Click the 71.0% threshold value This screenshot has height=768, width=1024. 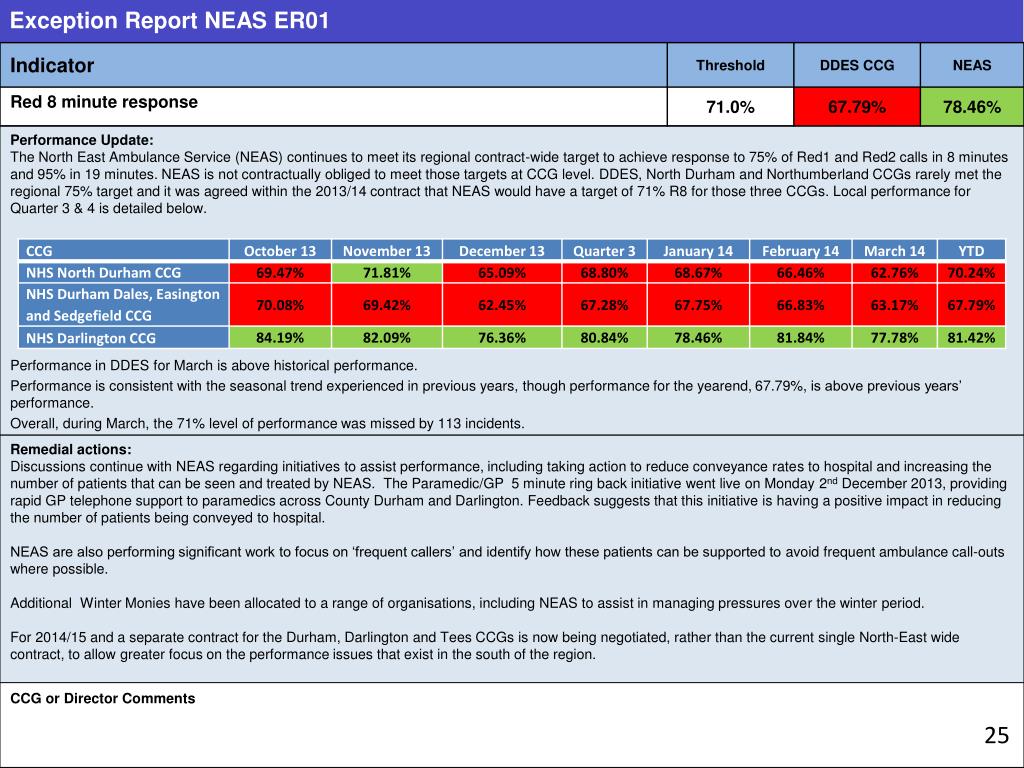coord(730,106)
